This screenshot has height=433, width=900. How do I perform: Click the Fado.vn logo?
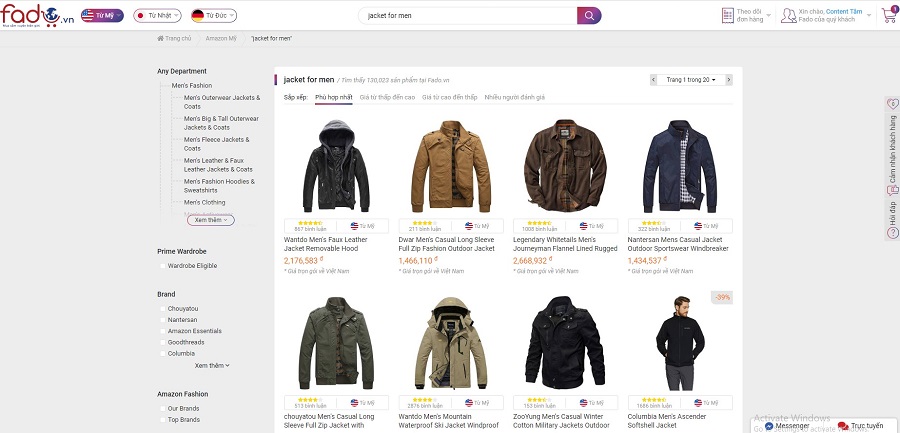click(x=37, y=16)
